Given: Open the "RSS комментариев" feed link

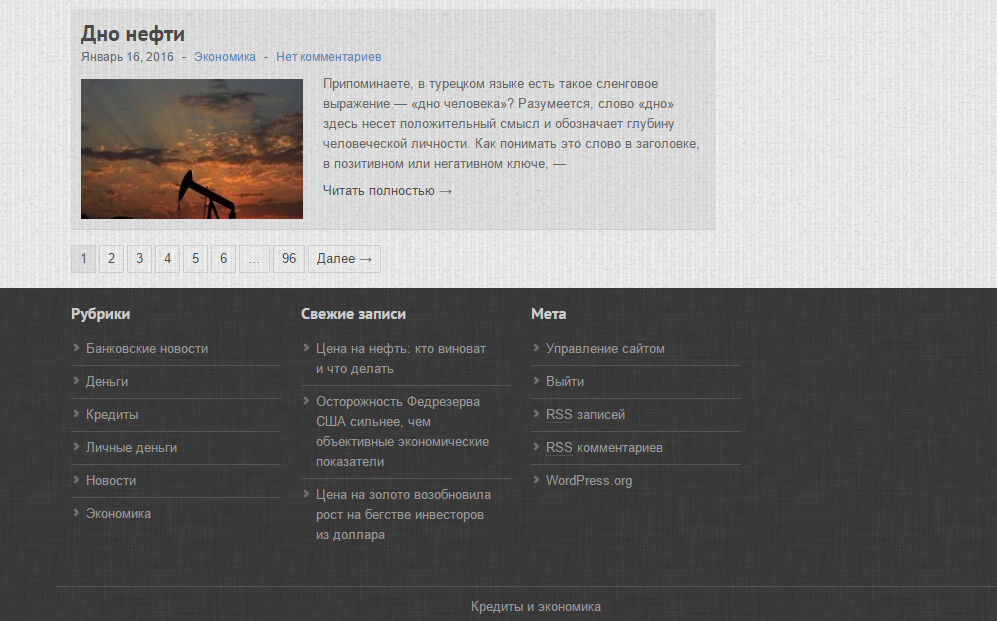Looking at the screenshot, I should coord(604,447).
